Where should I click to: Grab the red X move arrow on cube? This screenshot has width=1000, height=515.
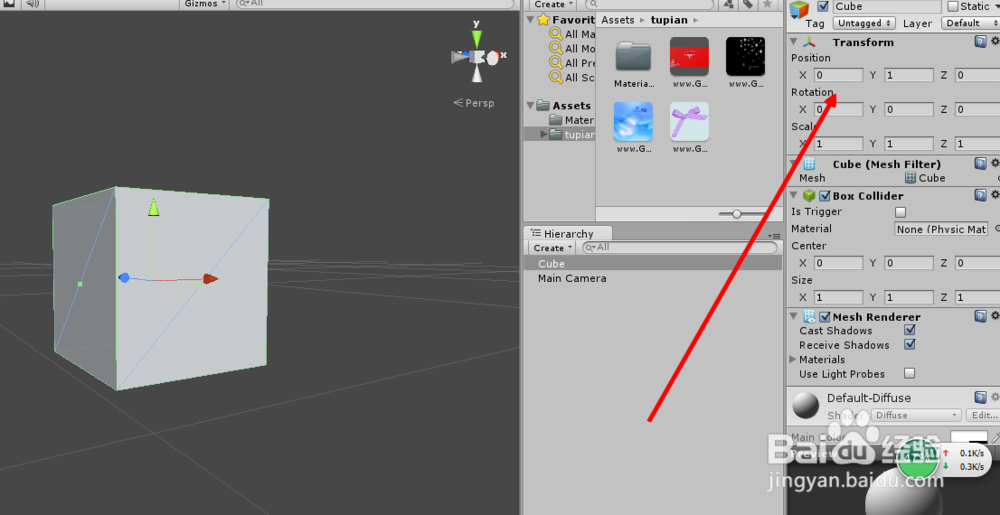[210, 279]
